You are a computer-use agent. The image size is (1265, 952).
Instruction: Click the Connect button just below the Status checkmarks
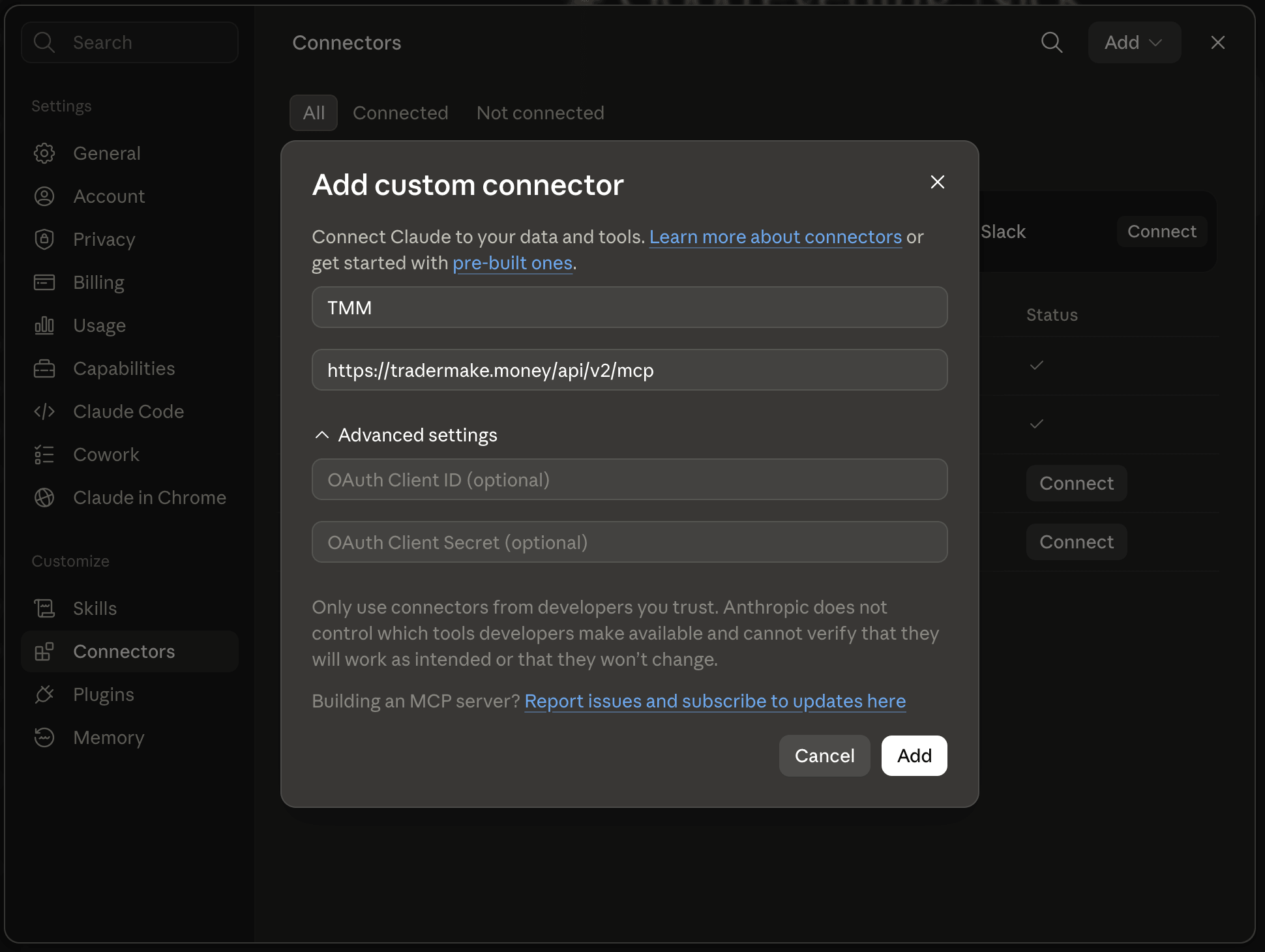(x=1077, y=483)
